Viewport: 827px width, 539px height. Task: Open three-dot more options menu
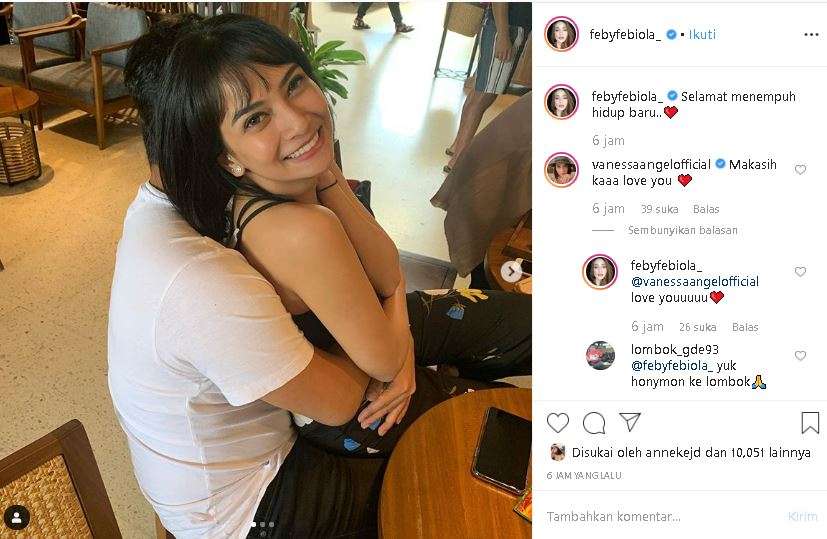[811, 35]
